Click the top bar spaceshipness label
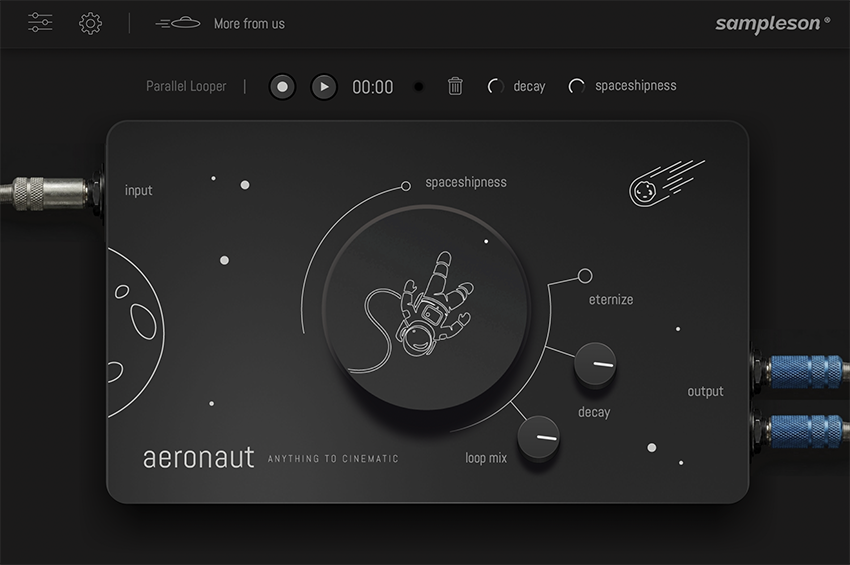 (635, 86)
